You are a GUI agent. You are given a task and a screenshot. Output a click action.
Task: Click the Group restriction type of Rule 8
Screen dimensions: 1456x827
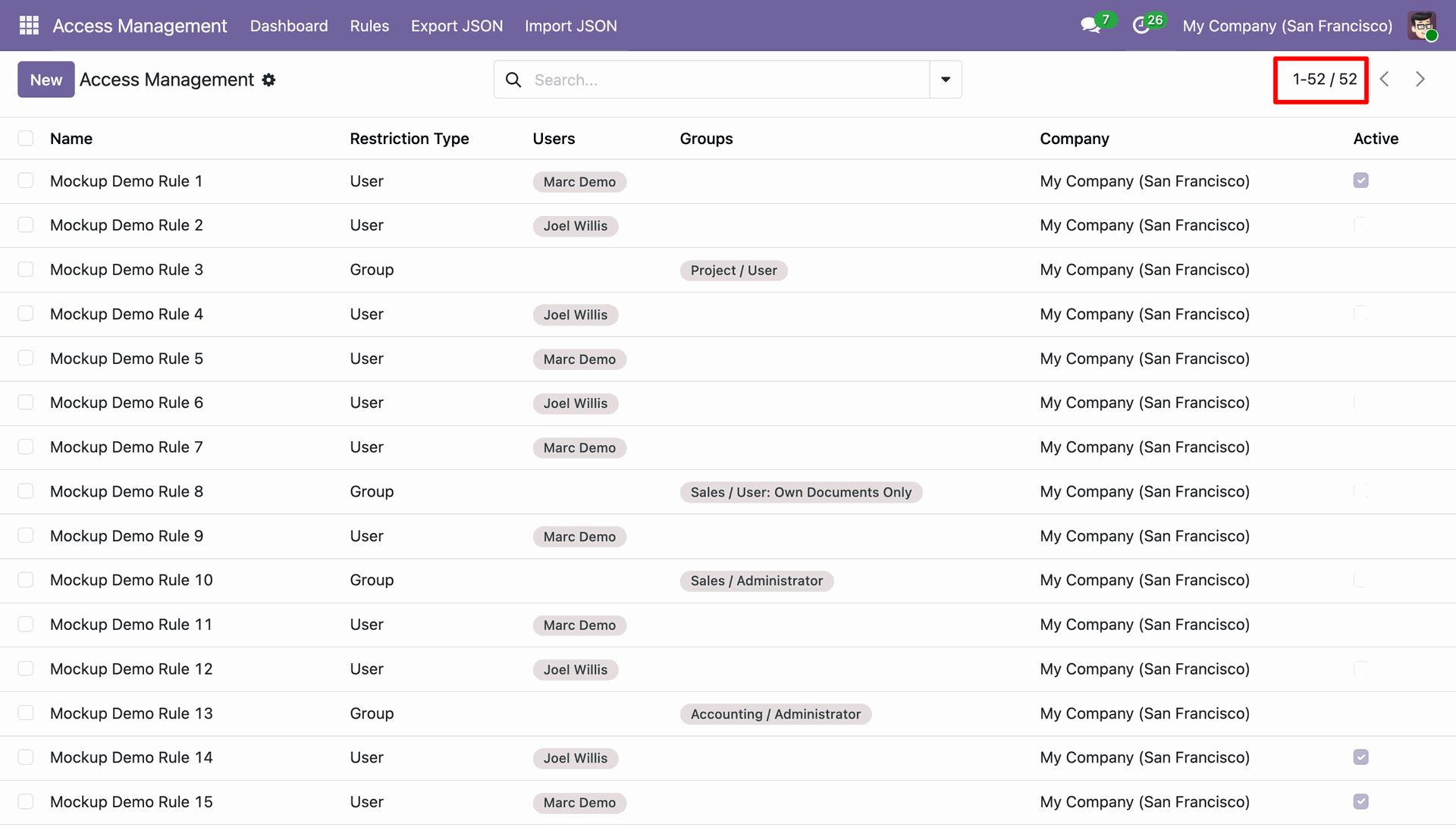372,491
